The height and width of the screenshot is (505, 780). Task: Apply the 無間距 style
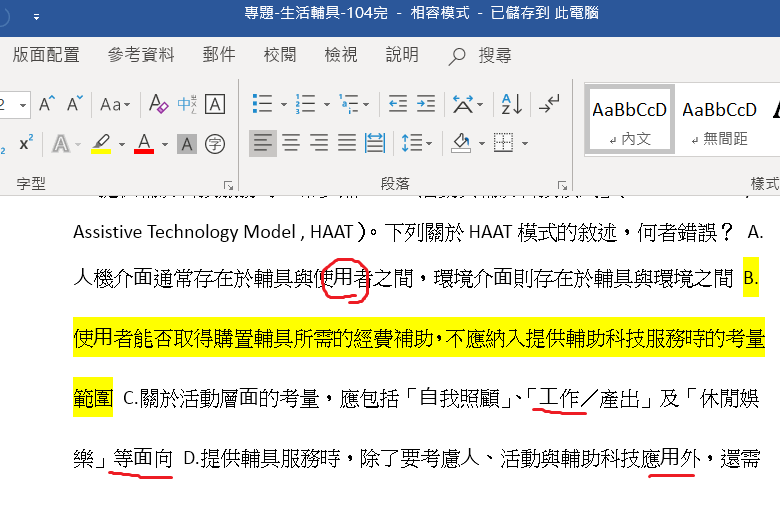720,119
